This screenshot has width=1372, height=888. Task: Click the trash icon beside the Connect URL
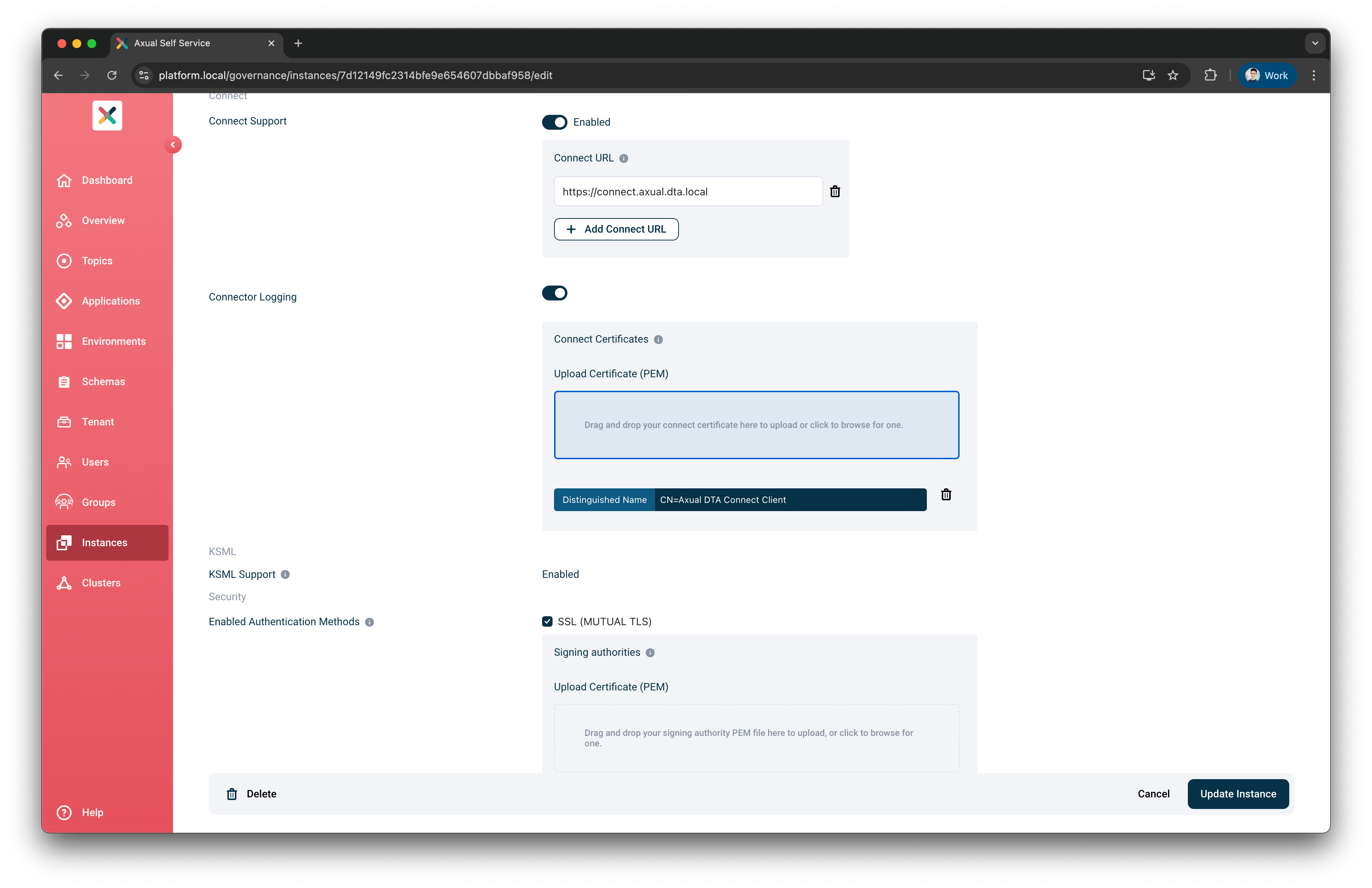(835, 191)
